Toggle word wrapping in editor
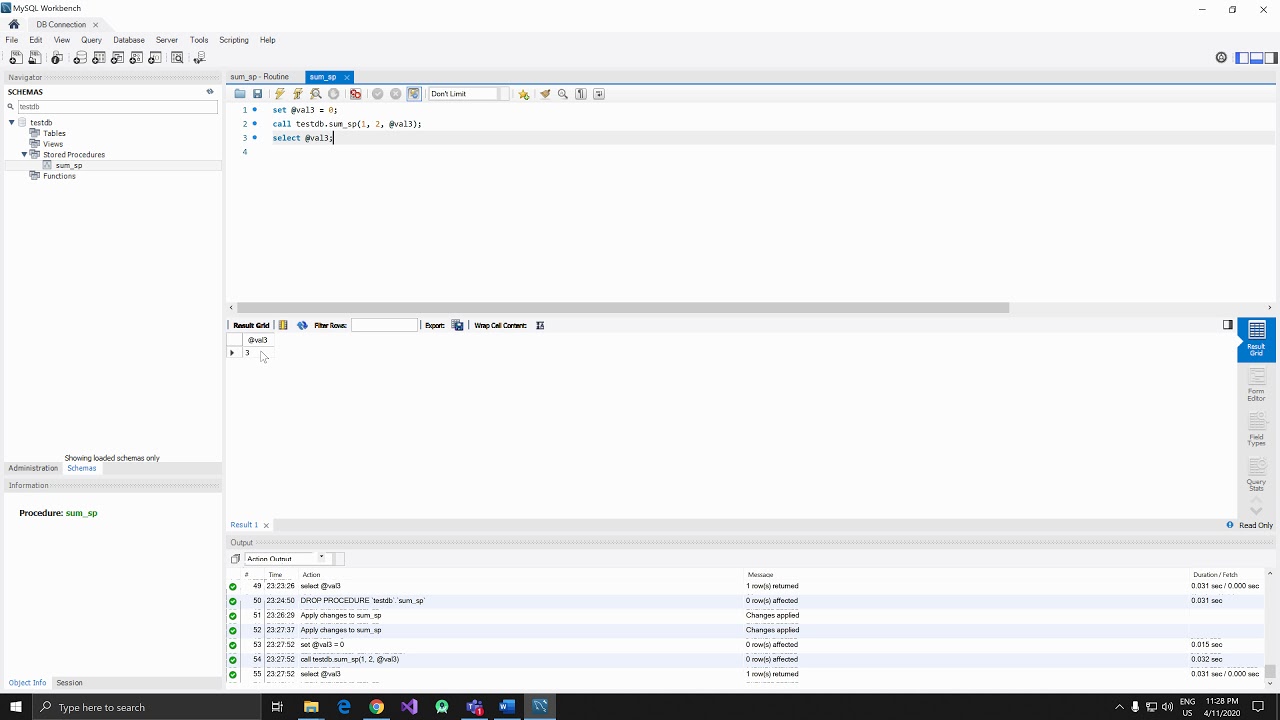The height and width of the screenshot is (720, 1280). tap(599, 94)
